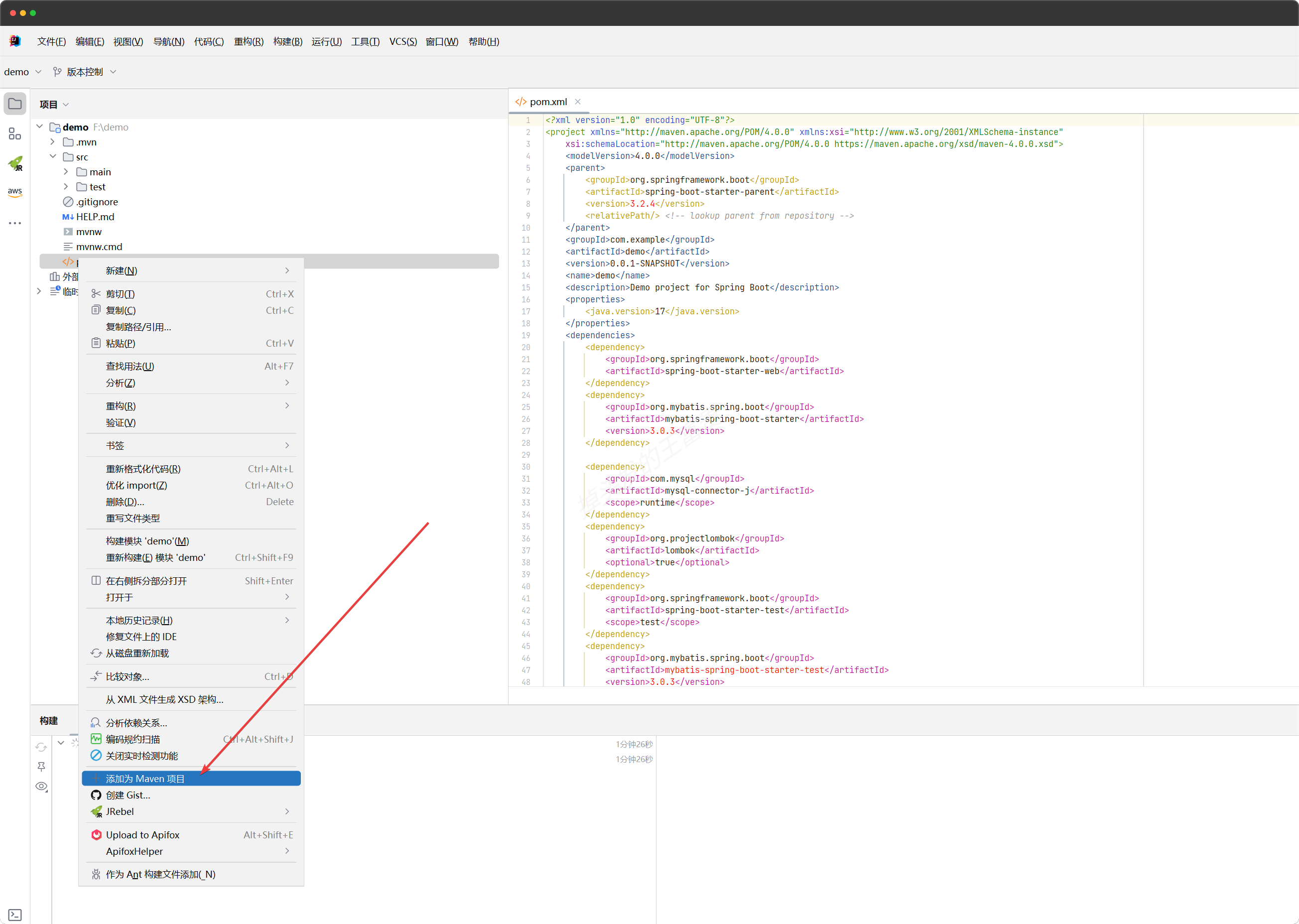Click the JRebel sidebar rocket icon
Screen dimensions: 1299x924
tap(15, 164)
